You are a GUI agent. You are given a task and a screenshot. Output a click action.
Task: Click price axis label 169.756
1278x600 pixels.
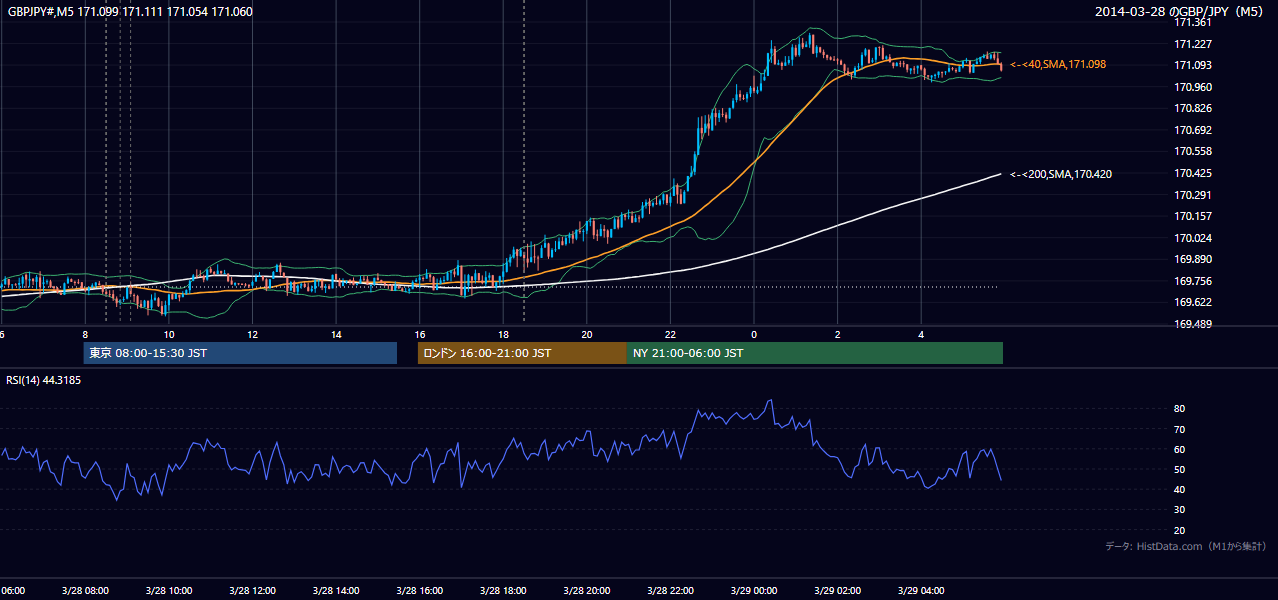1193,281
